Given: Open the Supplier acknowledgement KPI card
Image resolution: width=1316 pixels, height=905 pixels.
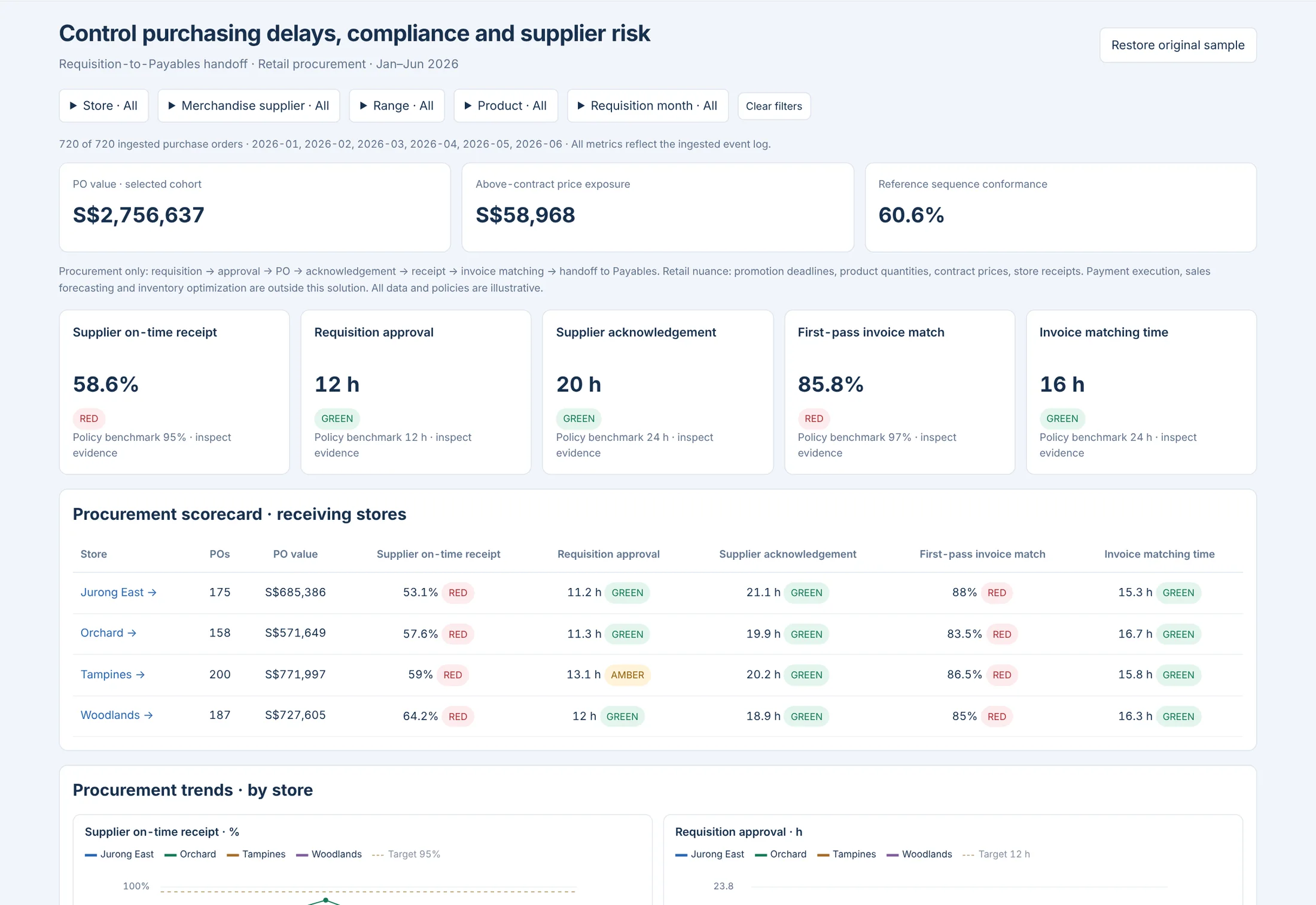Looking at the screenshot, I should coord(657,392).
